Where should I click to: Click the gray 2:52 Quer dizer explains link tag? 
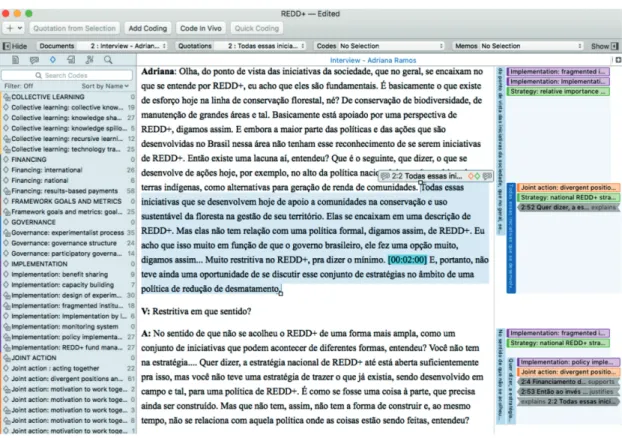point(568,207)
